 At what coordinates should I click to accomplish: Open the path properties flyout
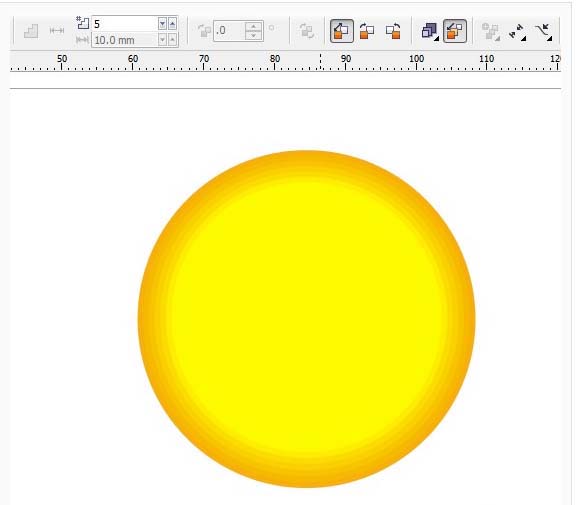(544, 32)
